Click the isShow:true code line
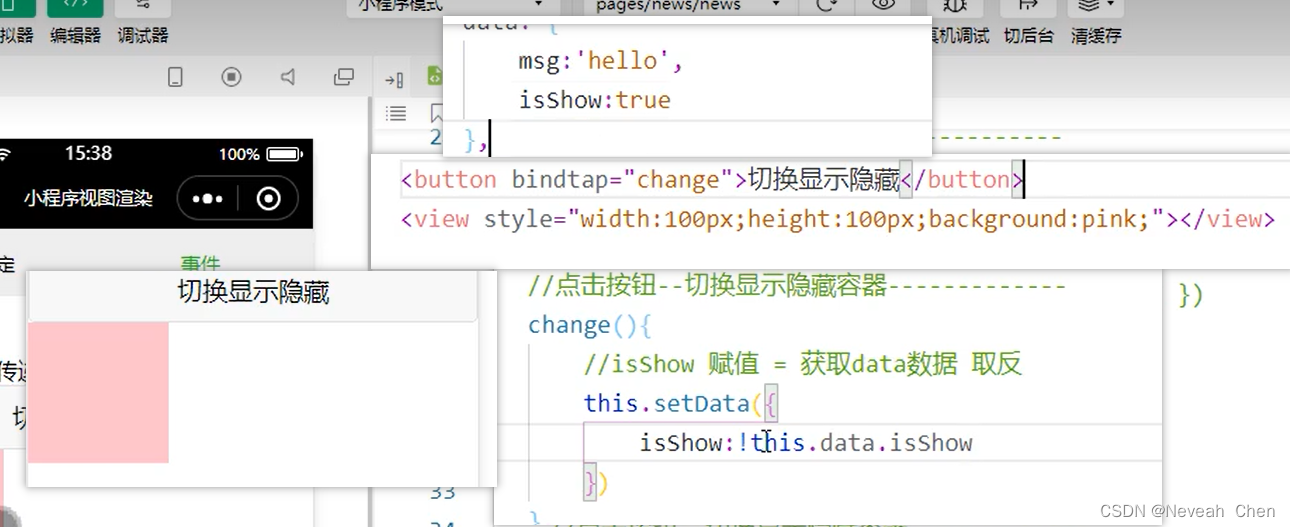The image size is (1290, 527). [x=594, y=100]
